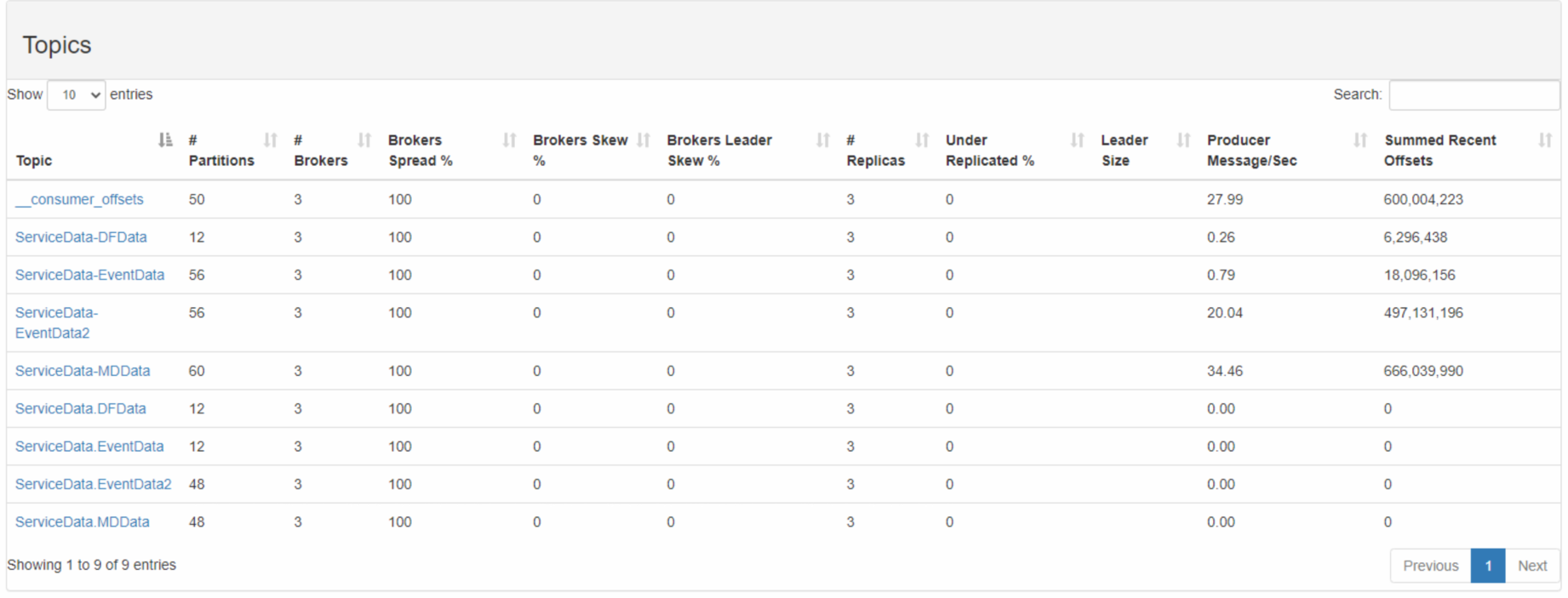The height and width of the screenshot is (598, 1568).
Task: Click the Previous pagination button
Action: tap(1430, 566)
